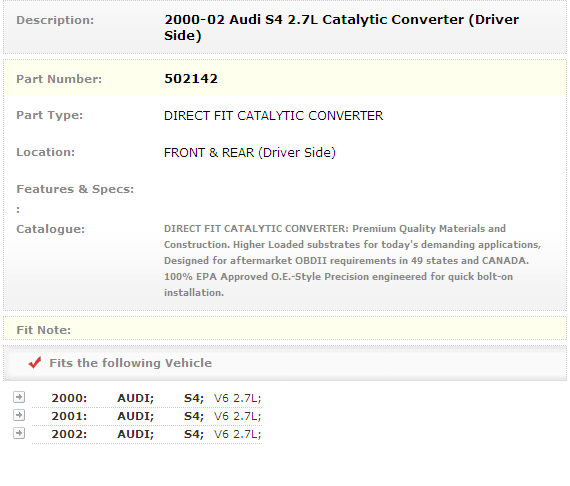This screenshot has height=486, width=570.
Task: Click the Part Number: label
Action: [x=59, y=79]
